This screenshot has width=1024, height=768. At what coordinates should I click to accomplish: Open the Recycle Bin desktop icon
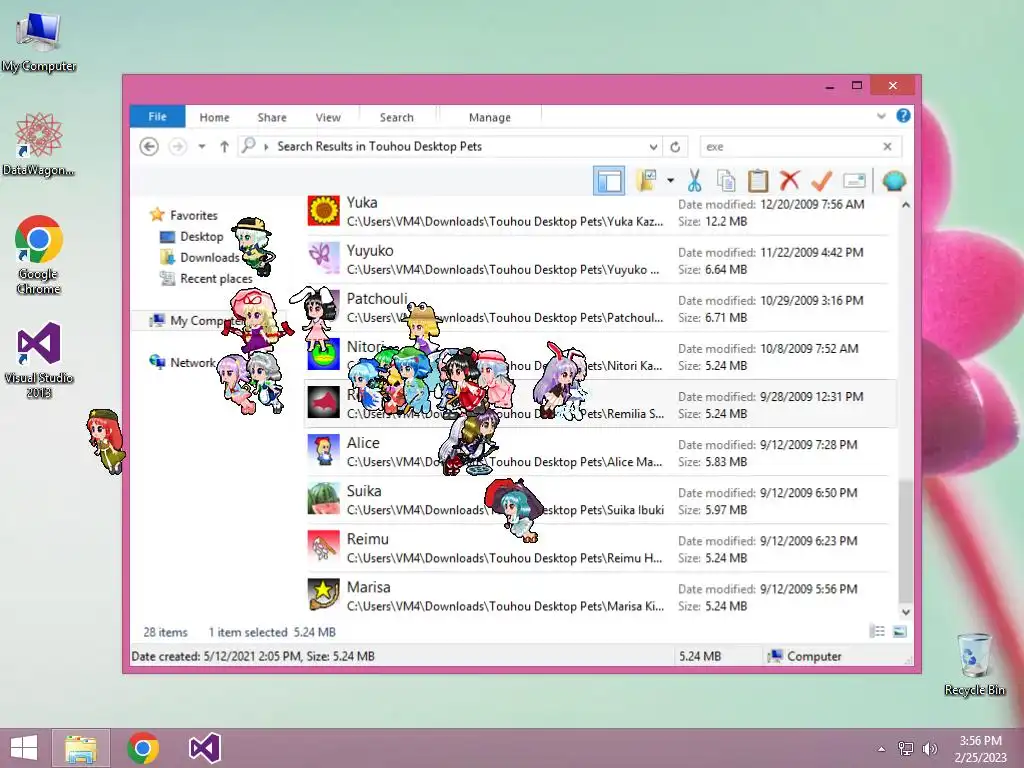point(974,664)
